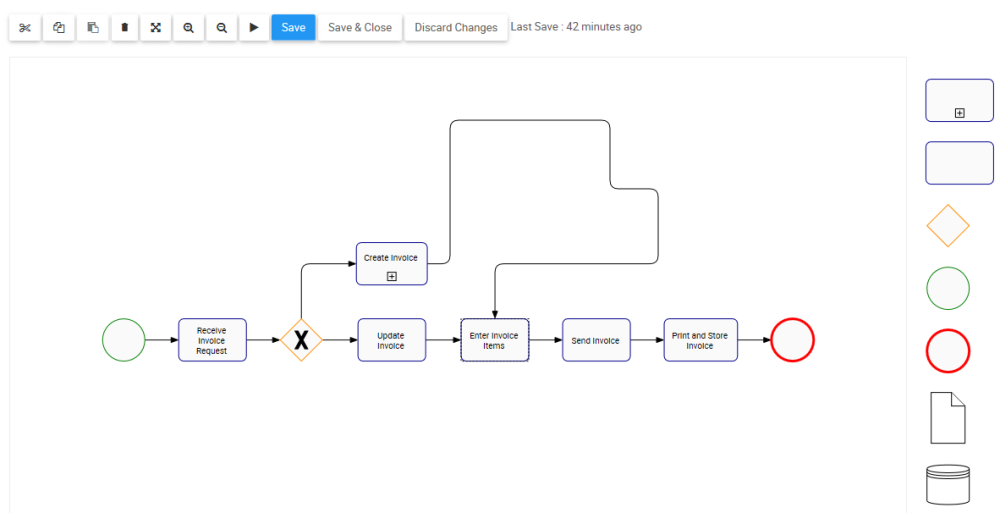Click the blue Save button
This screenshot has width=1000, height=513.
293,28
